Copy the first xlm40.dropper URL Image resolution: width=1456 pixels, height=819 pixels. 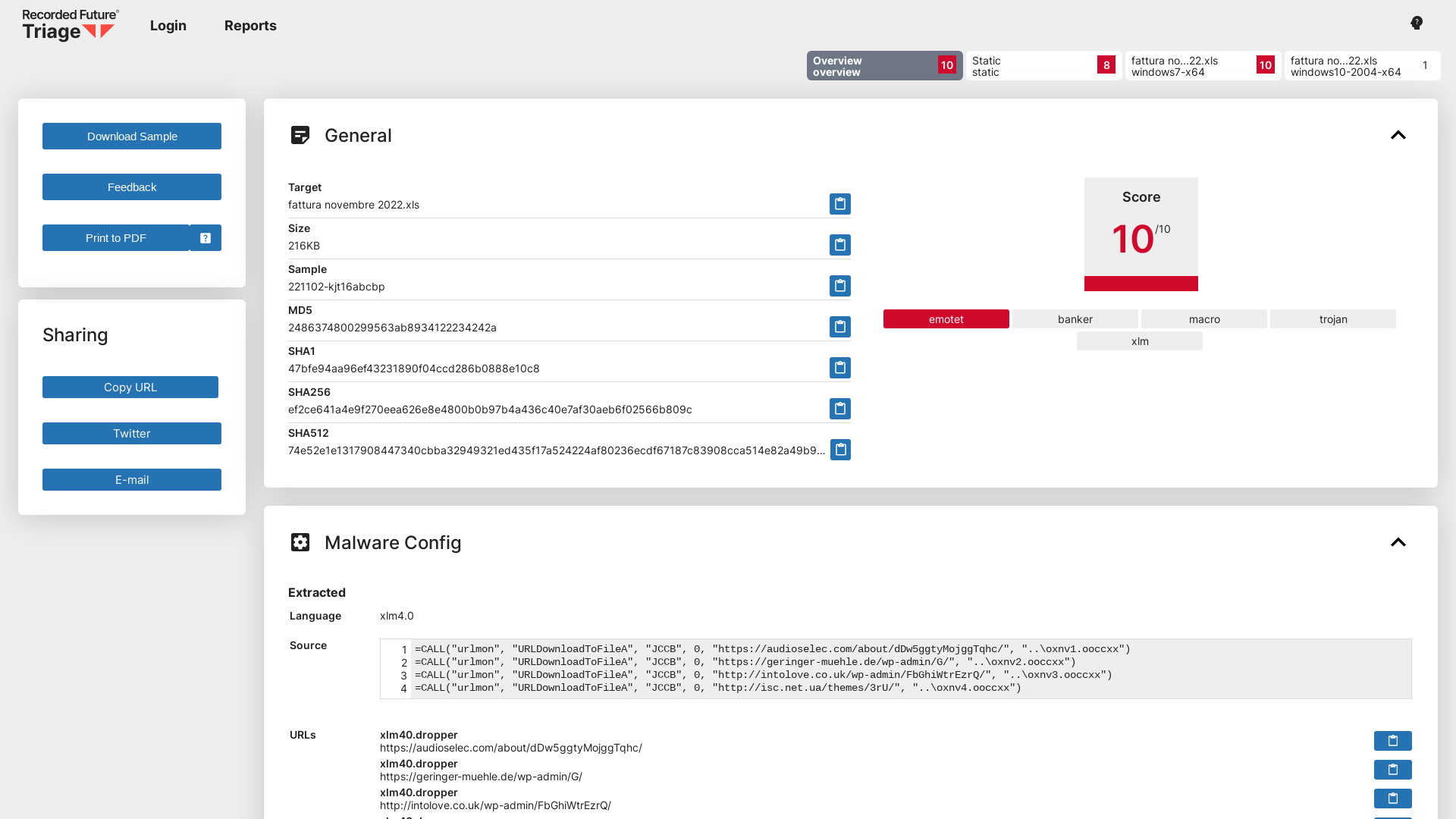tap(1392, 741)
